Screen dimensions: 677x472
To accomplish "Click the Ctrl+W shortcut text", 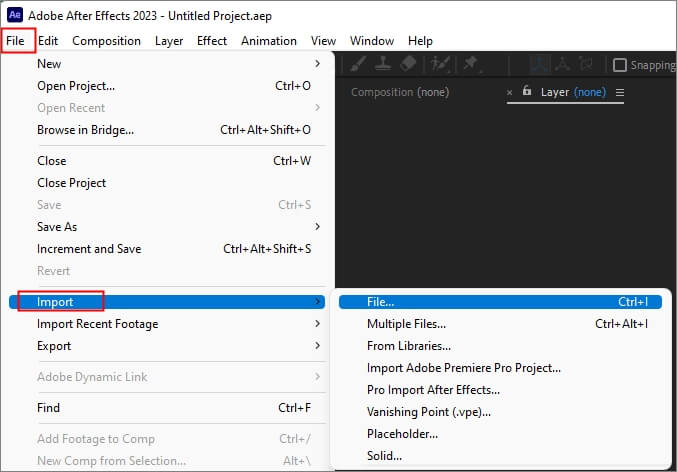I will point(292,161).
